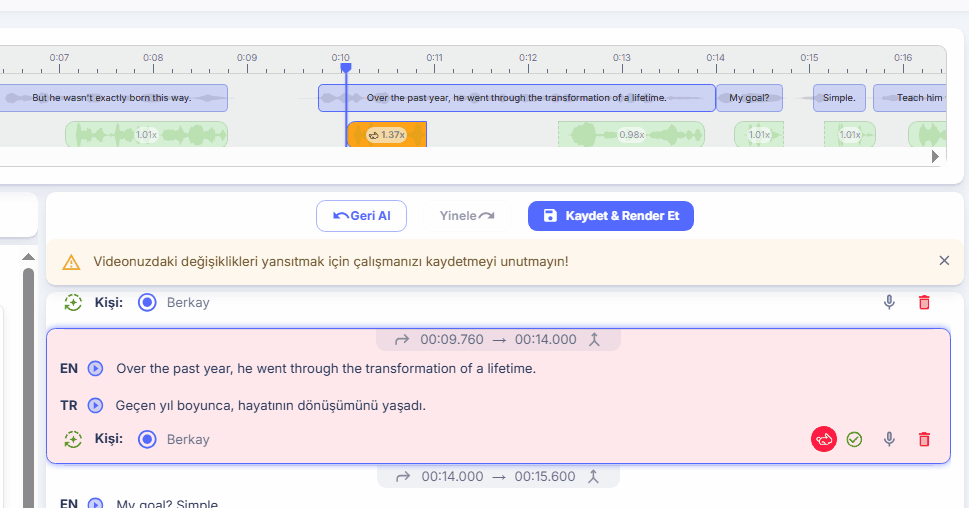Play the EN audio for 'Over the past year'
The width and height of the screenshot is (969, 508).
(95, 368)
